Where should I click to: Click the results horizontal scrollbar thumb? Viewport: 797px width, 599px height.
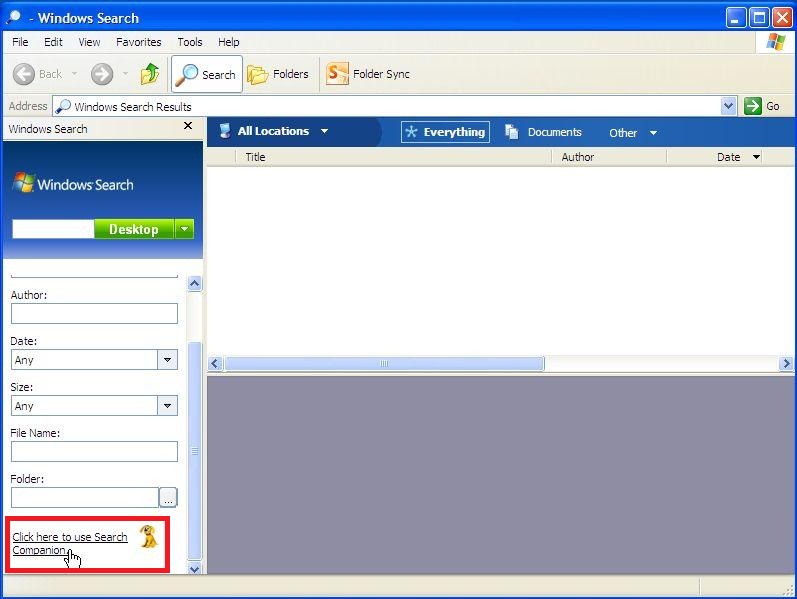[384, 364]
